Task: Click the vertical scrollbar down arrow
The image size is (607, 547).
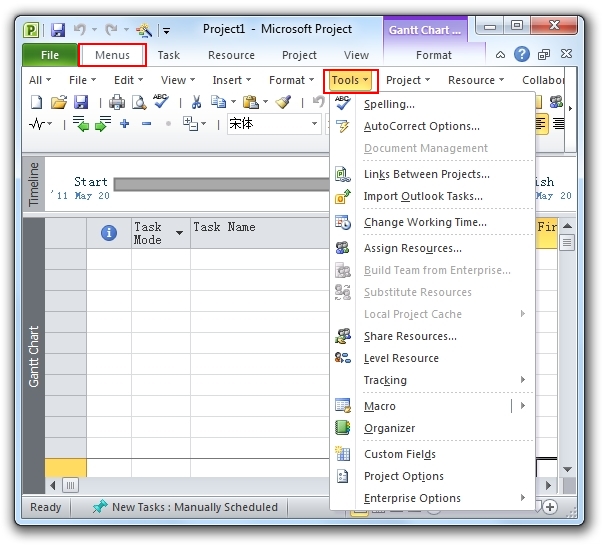Action: (x=567, y=469)
